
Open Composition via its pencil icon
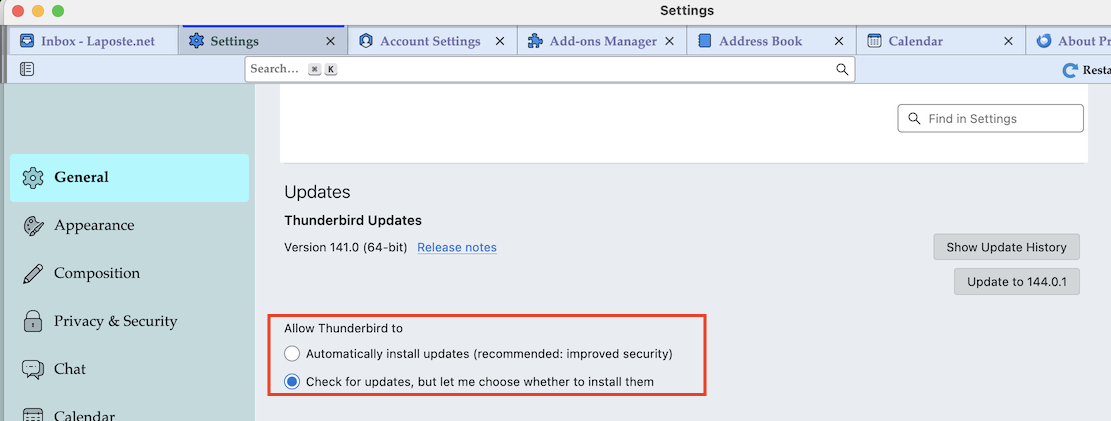(x=33, y=274)
